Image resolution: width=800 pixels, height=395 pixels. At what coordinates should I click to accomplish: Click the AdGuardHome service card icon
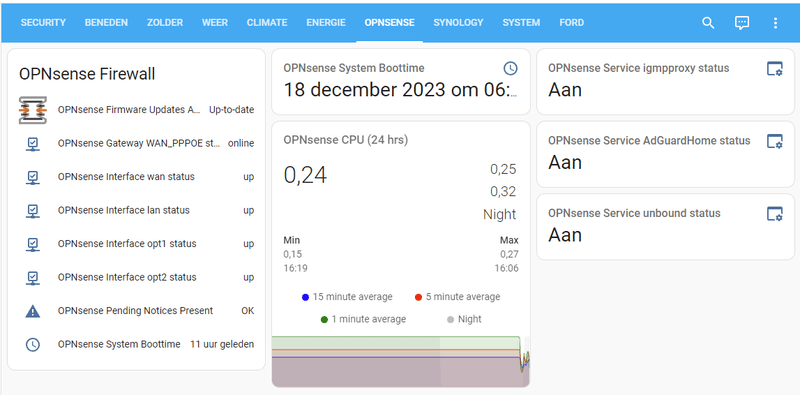coord(775,141)
